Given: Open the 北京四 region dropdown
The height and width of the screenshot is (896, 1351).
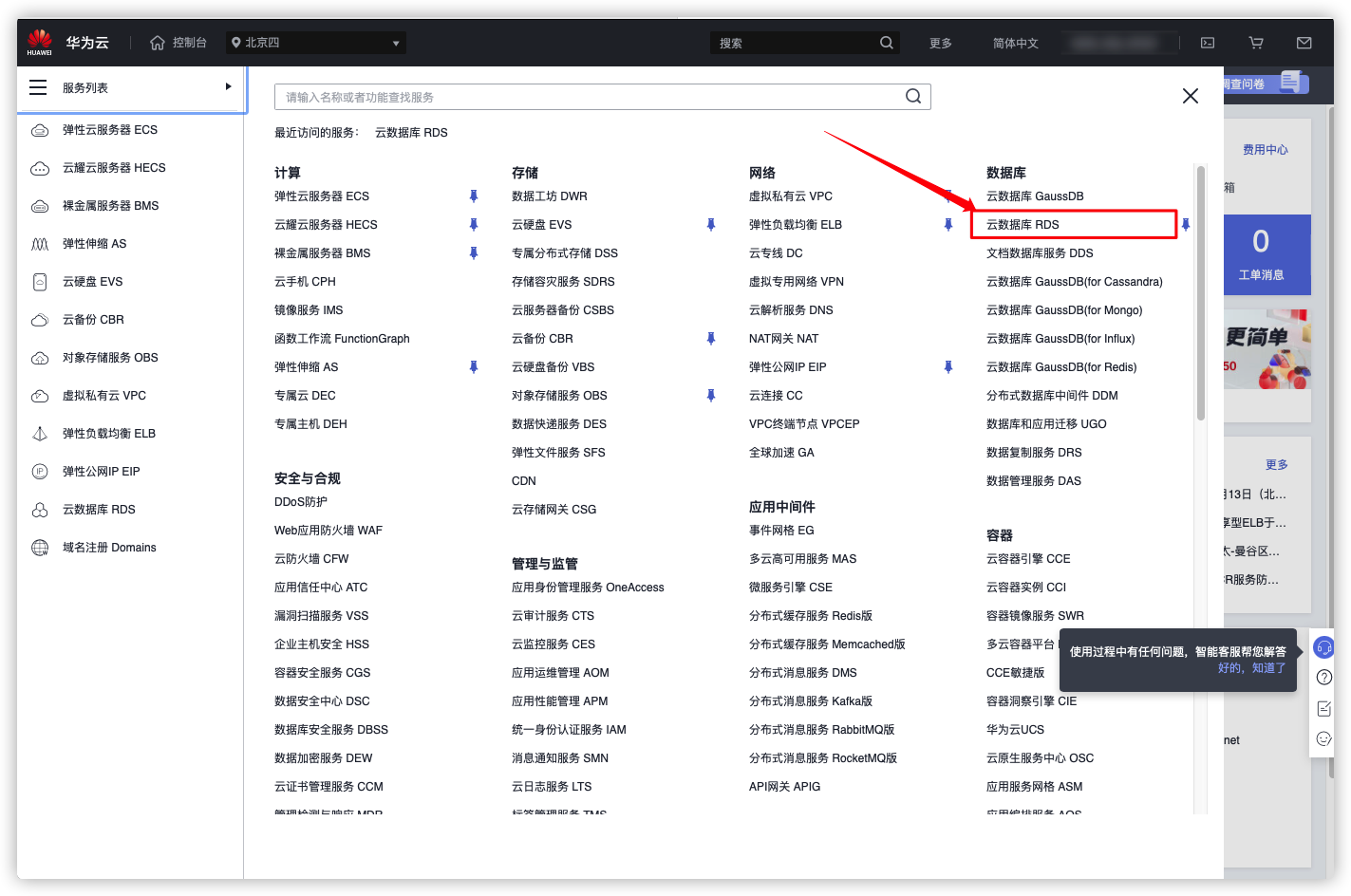Looking at the screenshot, I should (316, 43).
